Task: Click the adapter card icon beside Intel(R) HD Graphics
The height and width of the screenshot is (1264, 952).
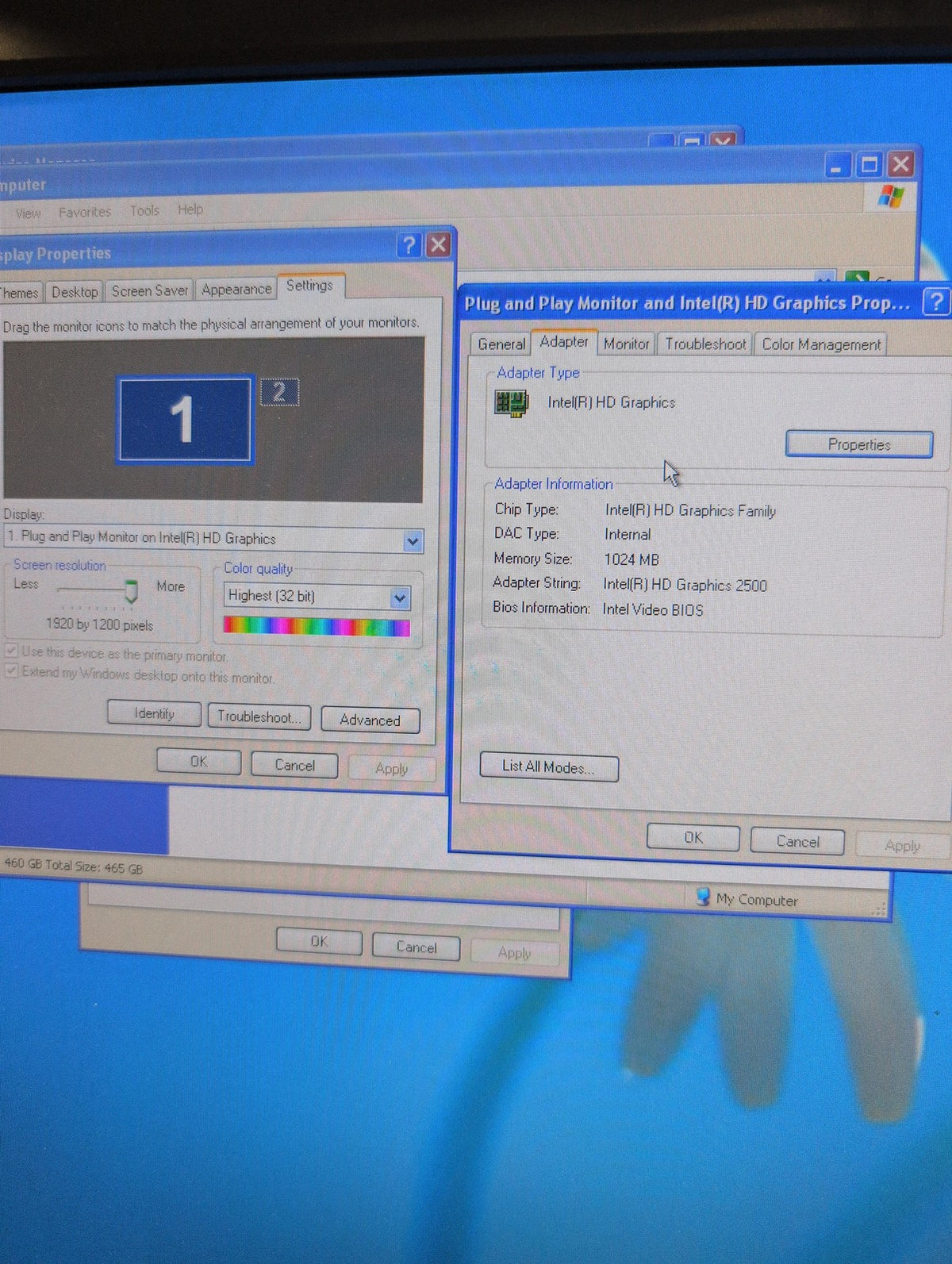Action: [511, 403]
